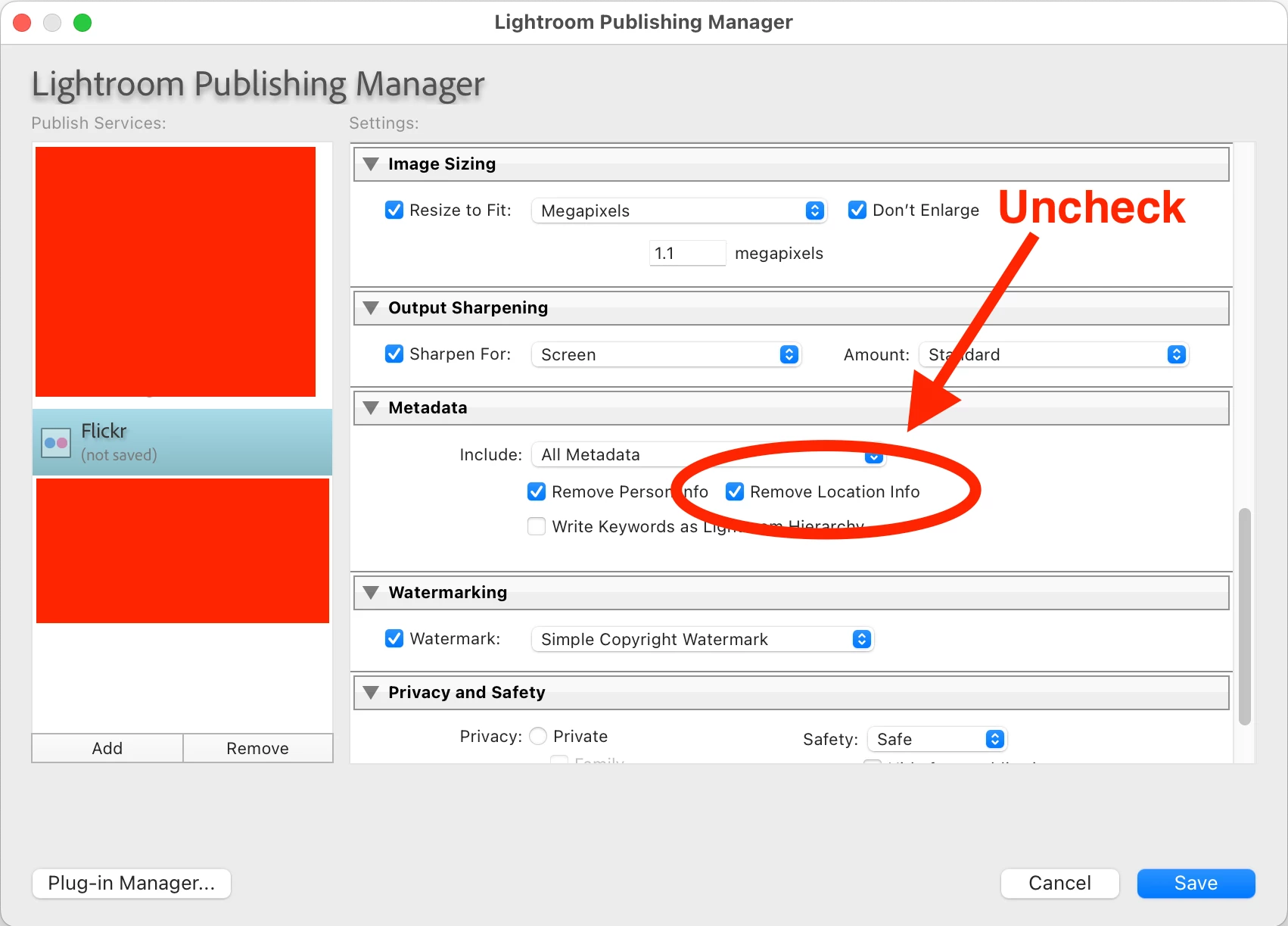Click the 1.1 megapixels input field
The width and height of the screenshot is (1288, 926).
(x=687, y=253)
